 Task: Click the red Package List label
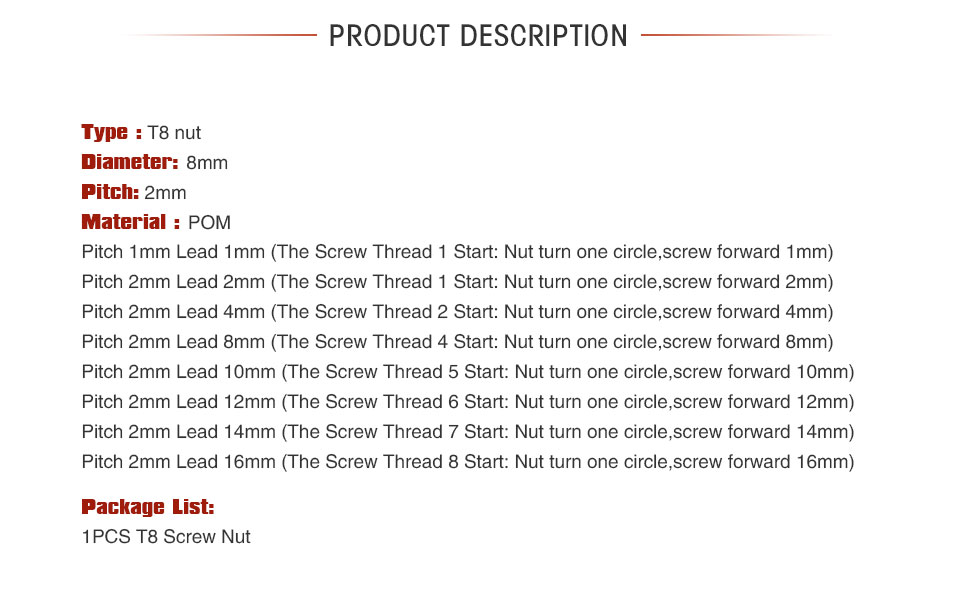click(148, 507)
